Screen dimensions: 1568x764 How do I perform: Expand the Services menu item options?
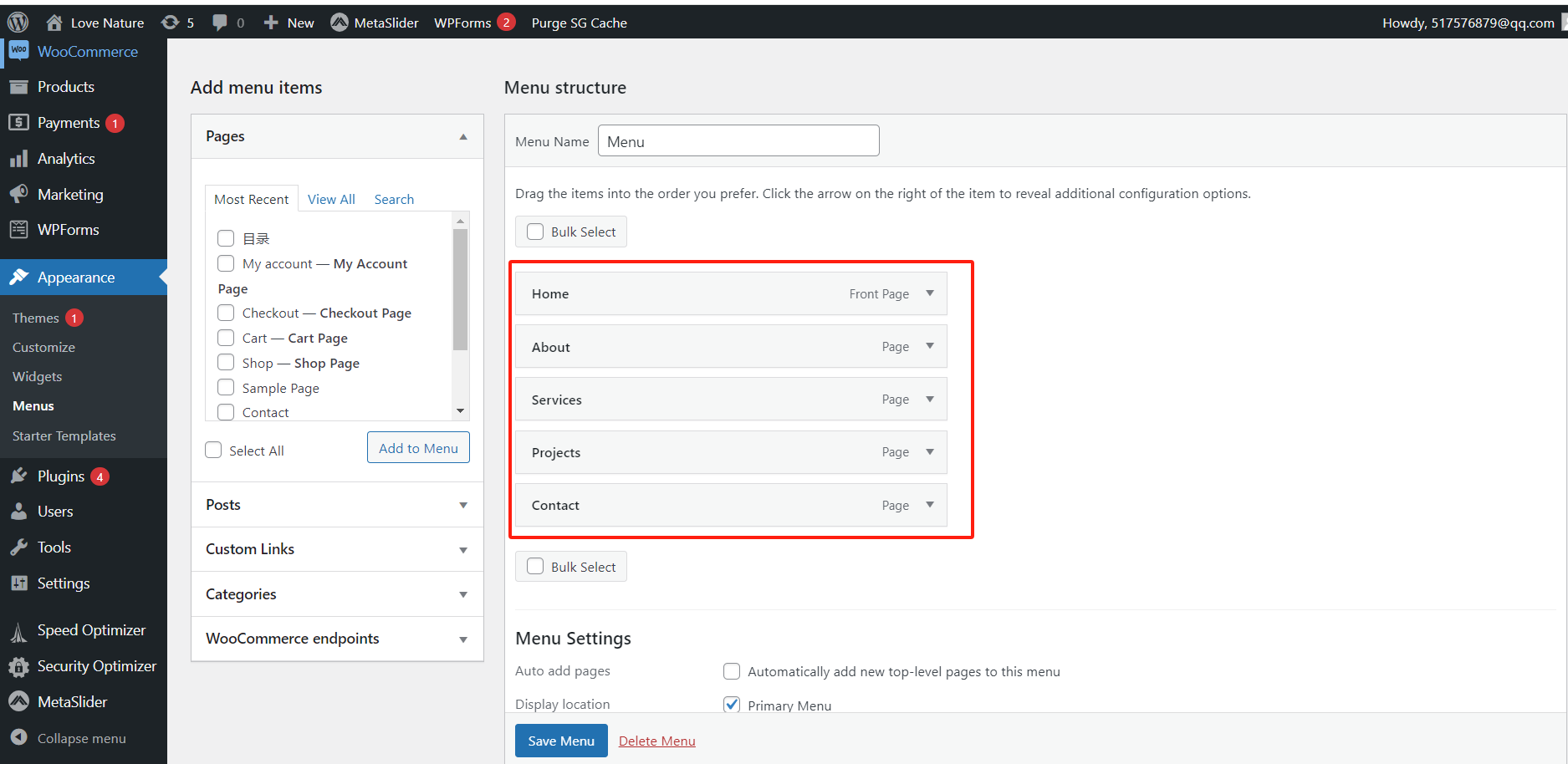point(930,400)
